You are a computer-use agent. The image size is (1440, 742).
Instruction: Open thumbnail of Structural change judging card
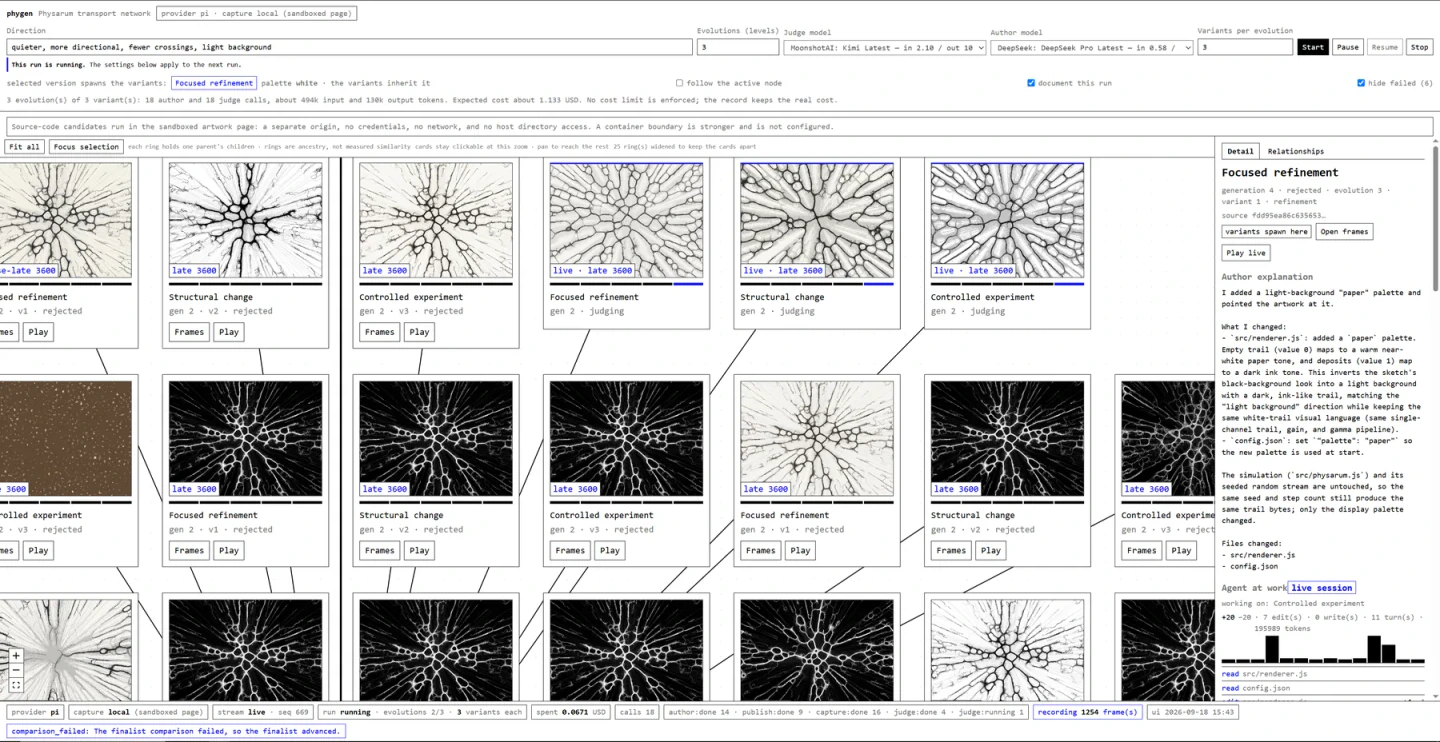[x=817, y=220]
